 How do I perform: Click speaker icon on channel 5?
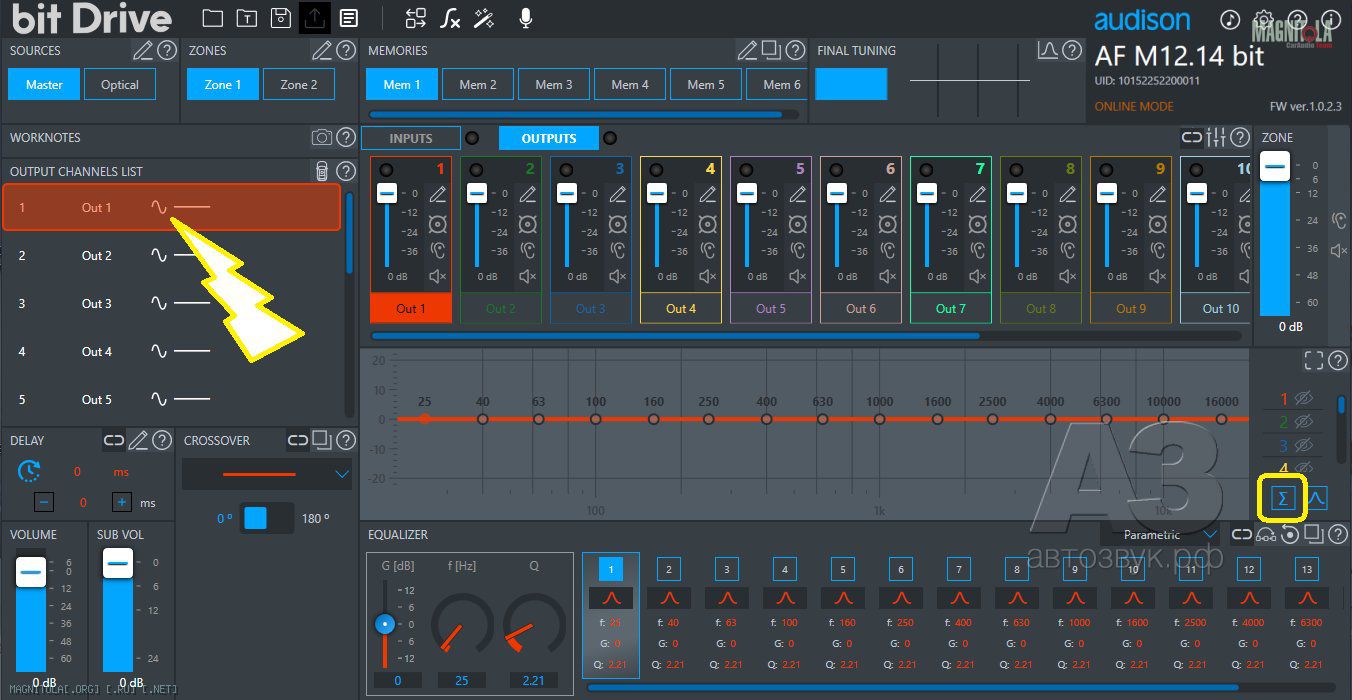[x=798, y=223]
